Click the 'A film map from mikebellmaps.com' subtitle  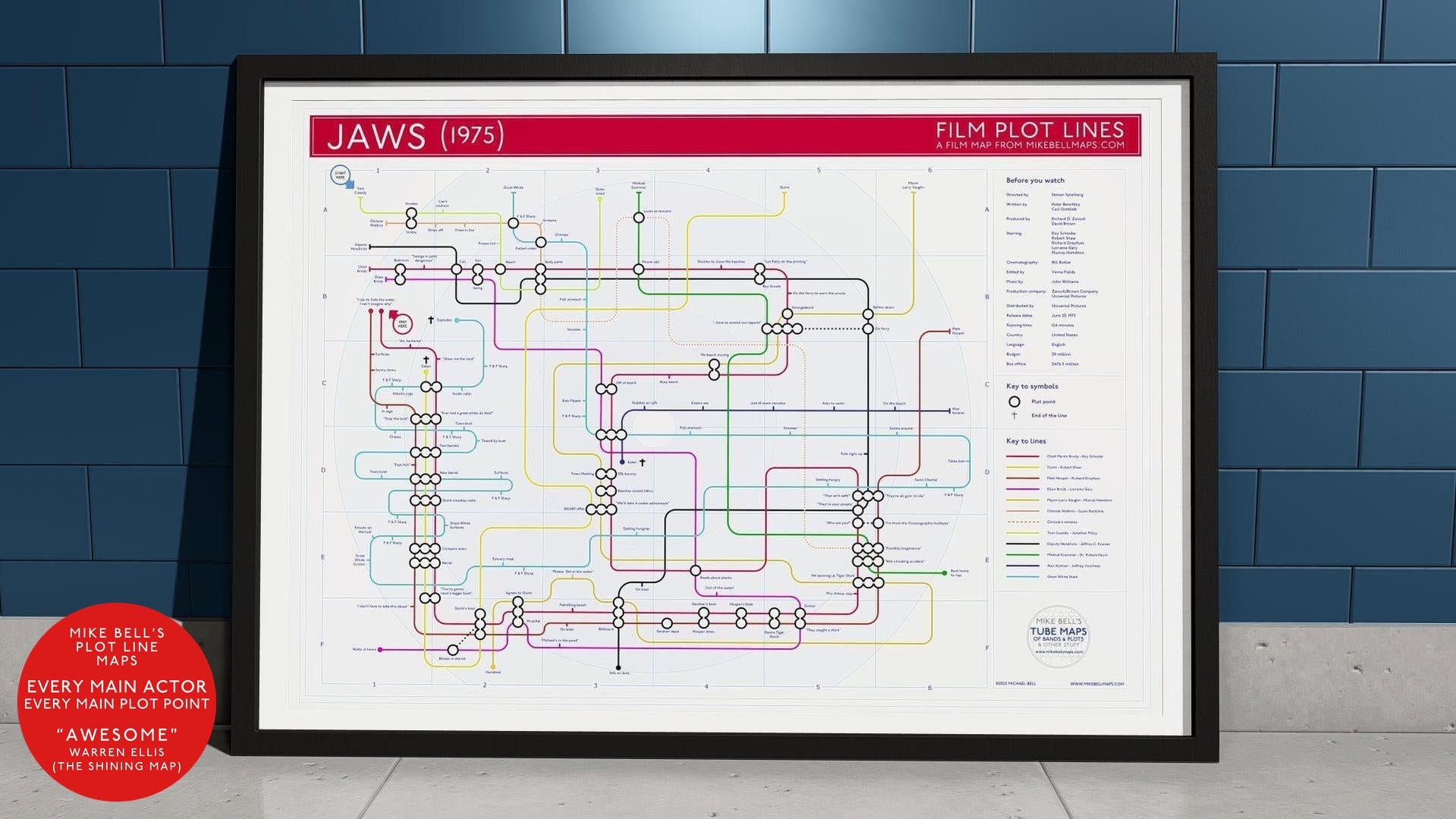[1030, 145]
